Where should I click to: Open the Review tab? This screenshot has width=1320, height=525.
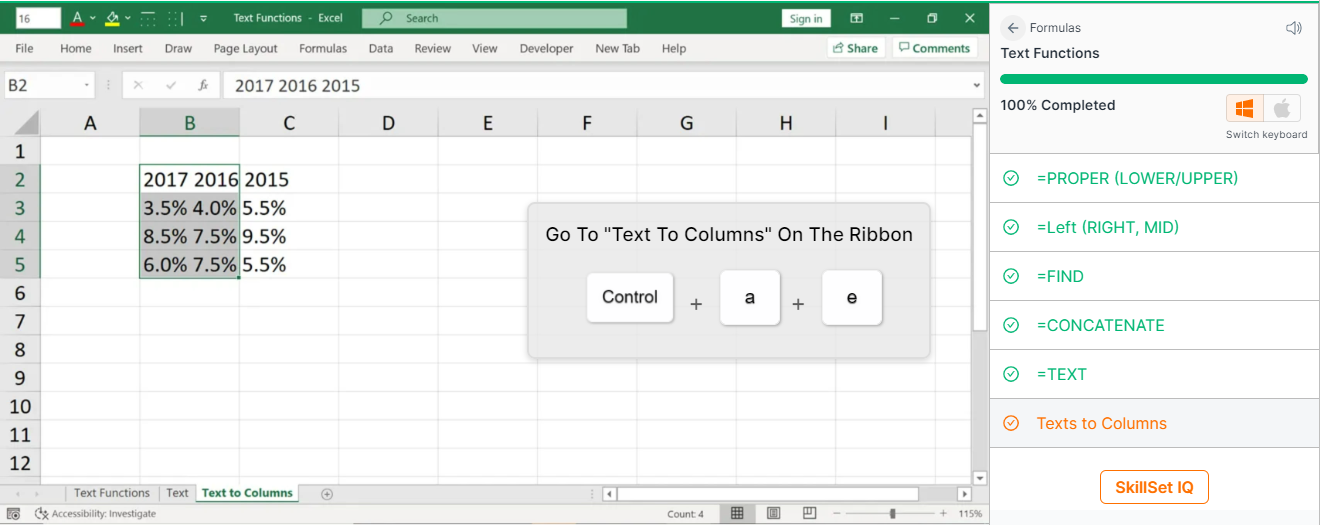433,48
